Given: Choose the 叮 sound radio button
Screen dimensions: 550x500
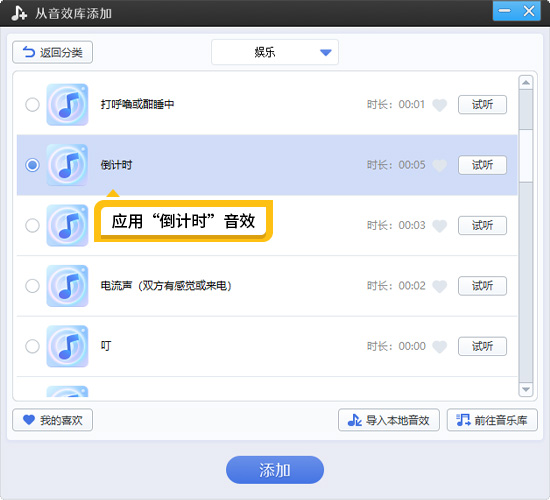Looking at the screenshot, I should pos(32,346).
